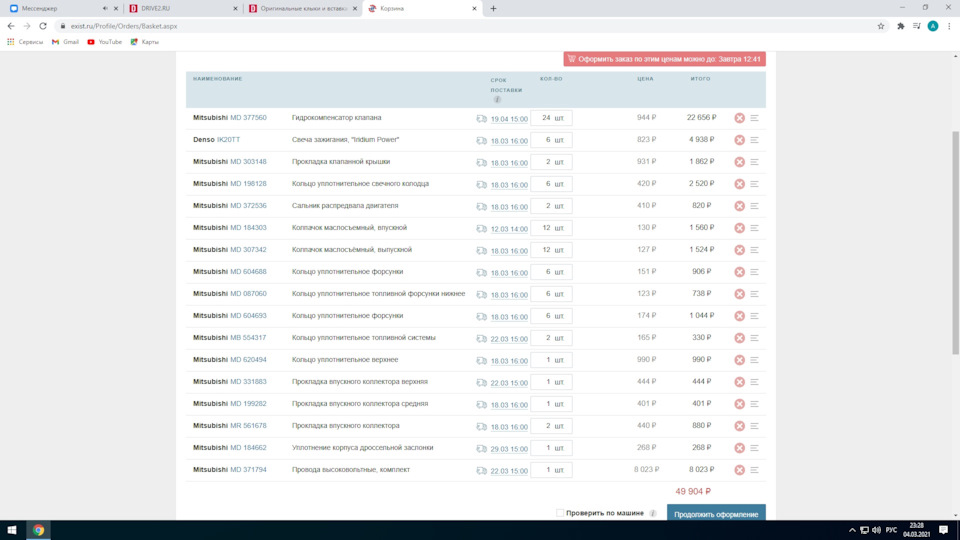
Task: Delete MD 184303 intake valve seal item
Action: tap(740, 228)
